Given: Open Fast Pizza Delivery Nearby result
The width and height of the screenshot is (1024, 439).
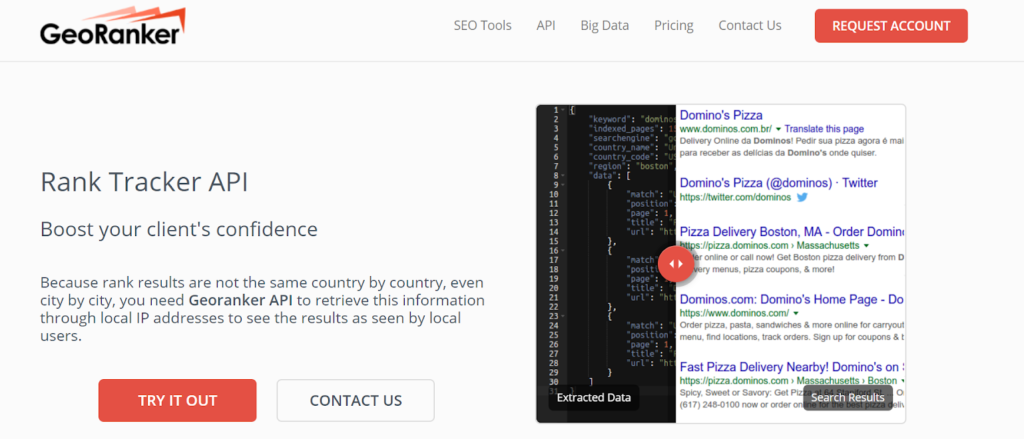Looking at the screenshot, I should [x=792, y=366].
